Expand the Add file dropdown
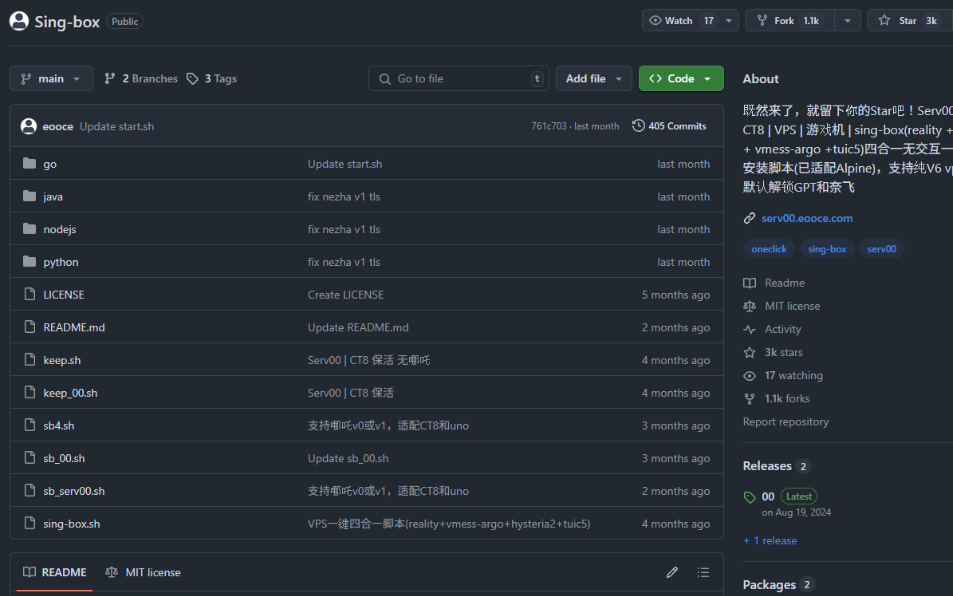Screen dimensions: 953x596 pyautogui.click(x=594, y=78)
